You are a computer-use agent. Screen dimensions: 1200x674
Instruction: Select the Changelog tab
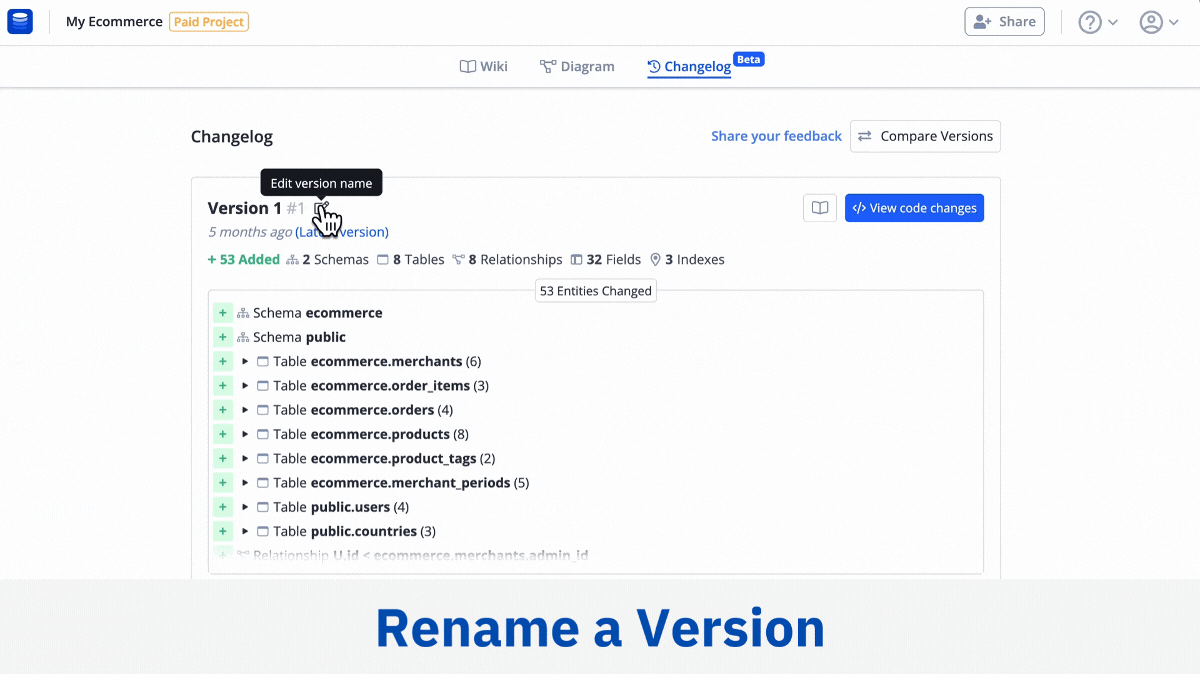[x=689, y=67]
